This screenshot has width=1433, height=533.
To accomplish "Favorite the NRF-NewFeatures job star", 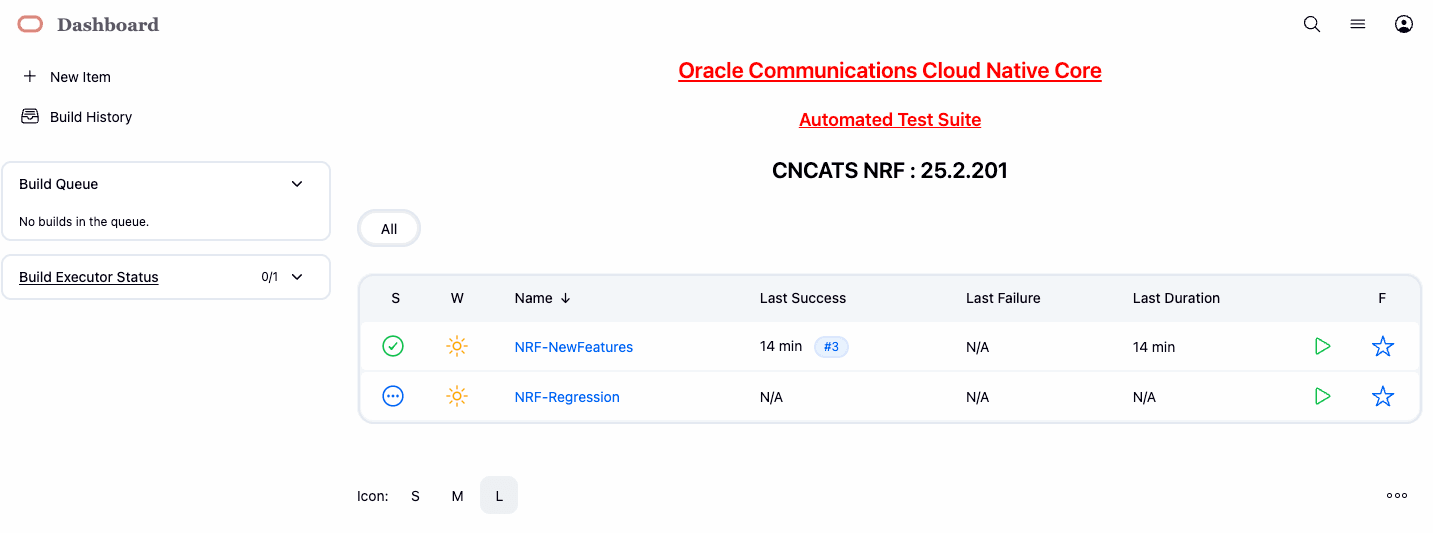I will (x=1383, y=346).
